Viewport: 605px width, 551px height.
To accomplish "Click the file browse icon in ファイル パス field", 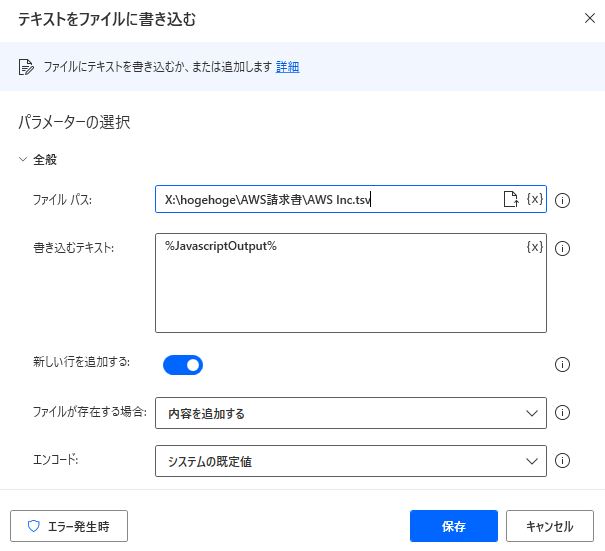I will tap(511, 199).
